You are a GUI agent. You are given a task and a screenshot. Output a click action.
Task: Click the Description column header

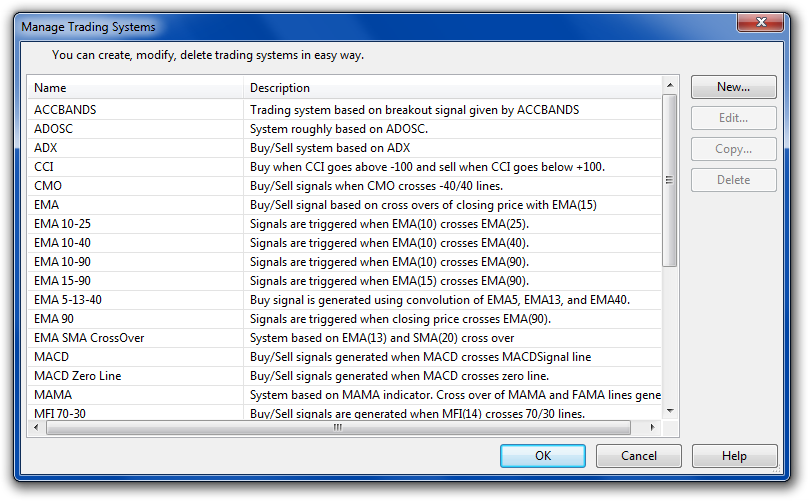point(452,88)
